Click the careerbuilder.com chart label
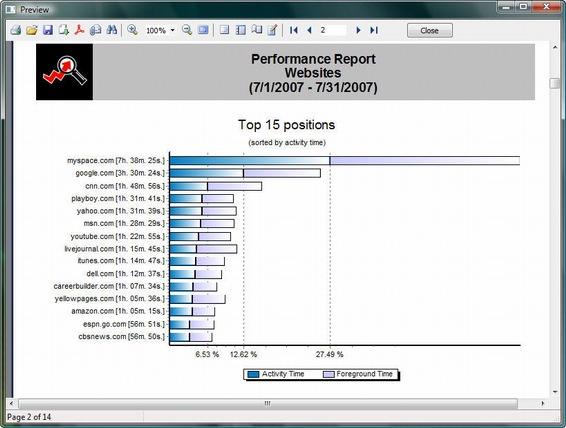This screenshot has width=566, height=428. coord(109,286)
